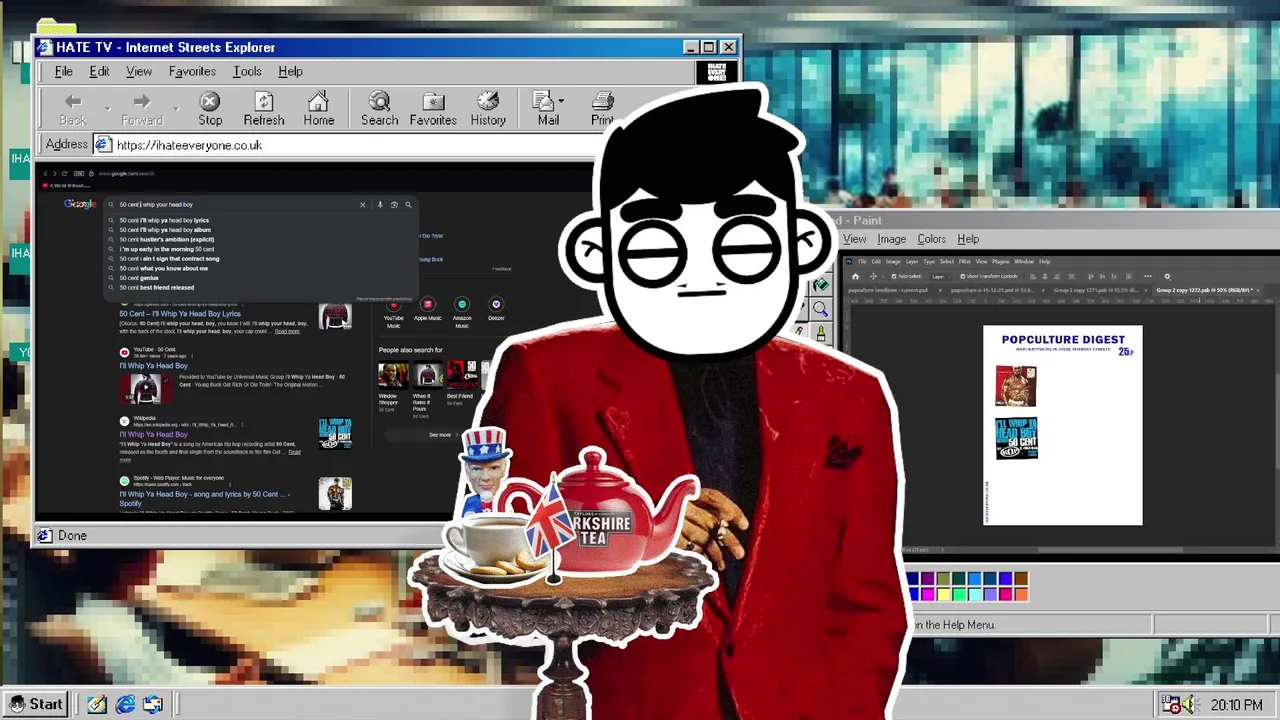1280x720 pixels.
Task: Go to Home page icon
Action: [x=319, y=109]
